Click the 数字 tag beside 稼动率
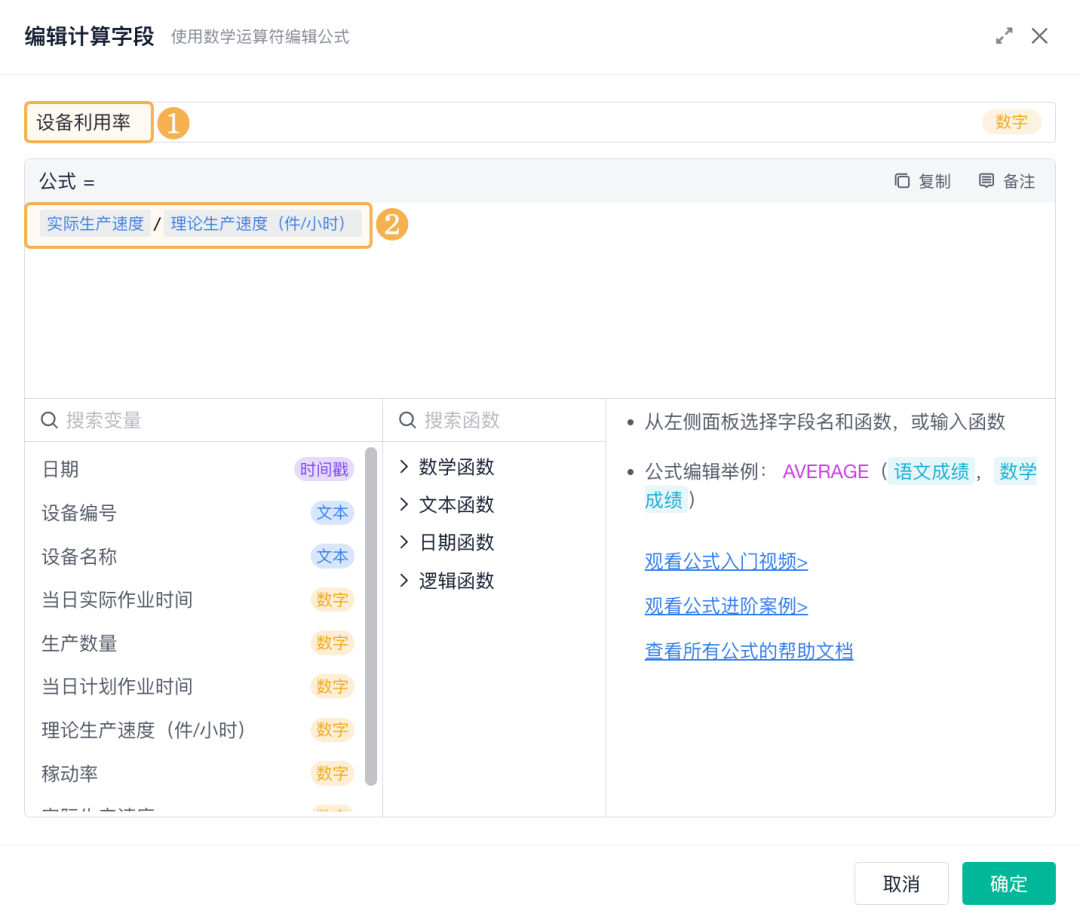The height and width of the screenshot is (920, 1080). [x=332, y=773]
